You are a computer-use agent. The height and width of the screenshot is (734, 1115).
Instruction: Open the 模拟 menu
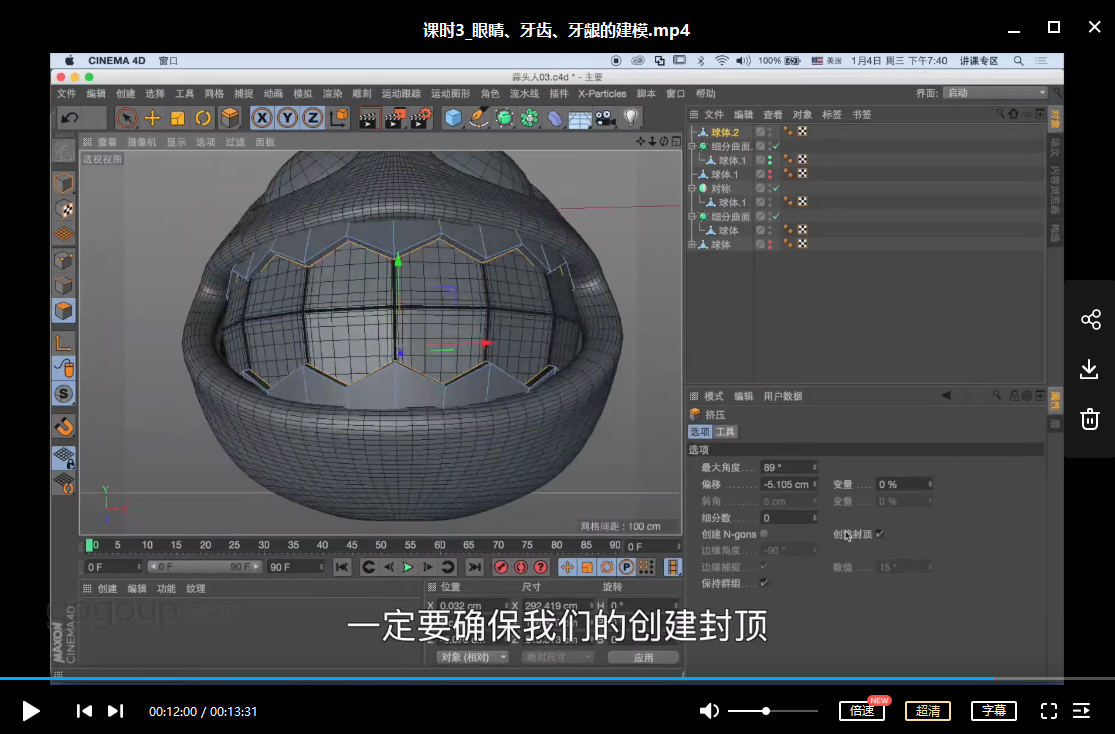point(302,94)
